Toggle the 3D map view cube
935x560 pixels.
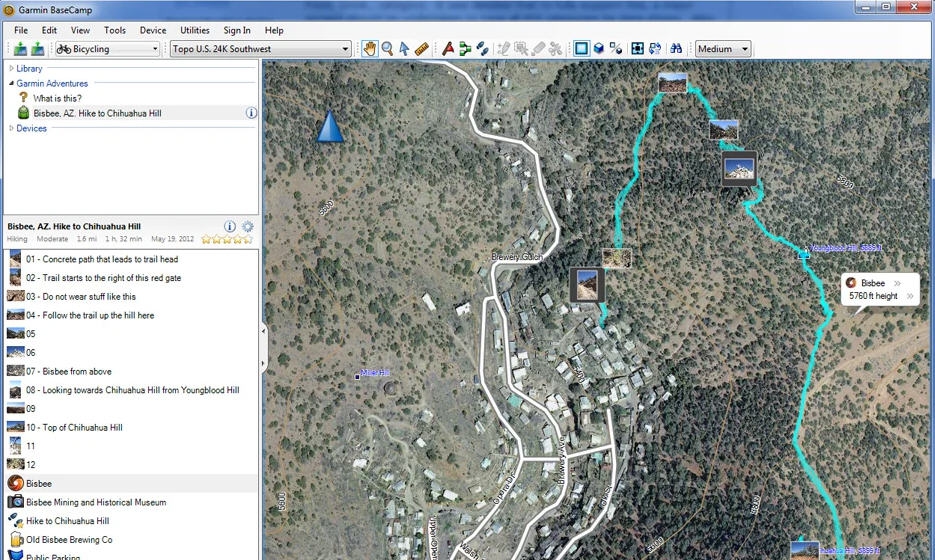599,49
